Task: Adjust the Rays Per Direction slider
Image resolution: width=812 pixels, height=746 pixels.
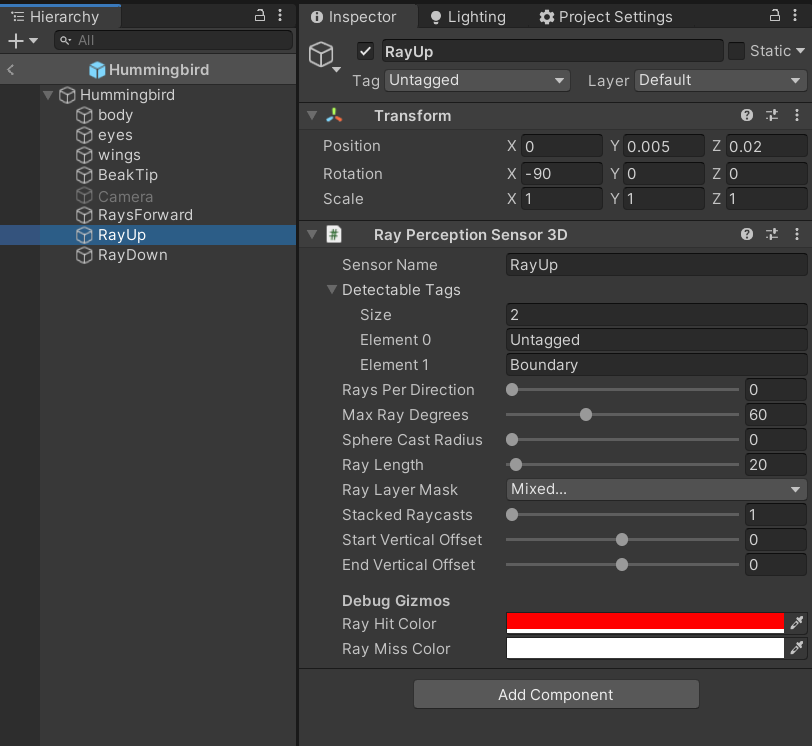Action: (622, 389)
